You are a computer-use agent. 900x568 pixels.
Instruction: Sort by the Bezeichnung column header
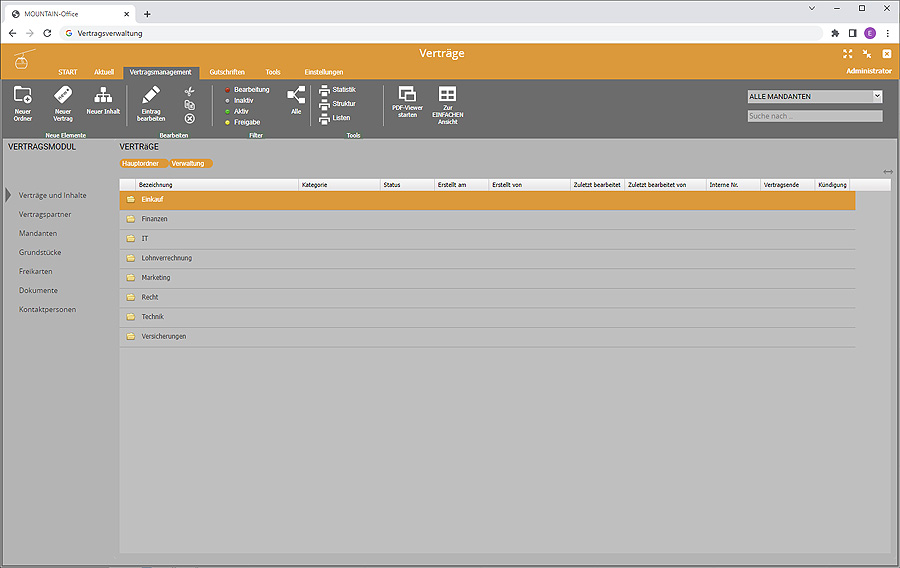[x=156, y=185]
